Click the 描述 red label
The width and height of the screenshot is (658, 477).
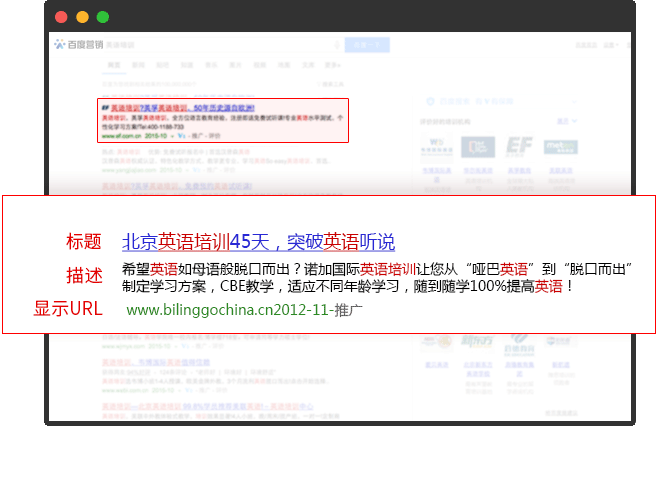click(x=84, y=276)
